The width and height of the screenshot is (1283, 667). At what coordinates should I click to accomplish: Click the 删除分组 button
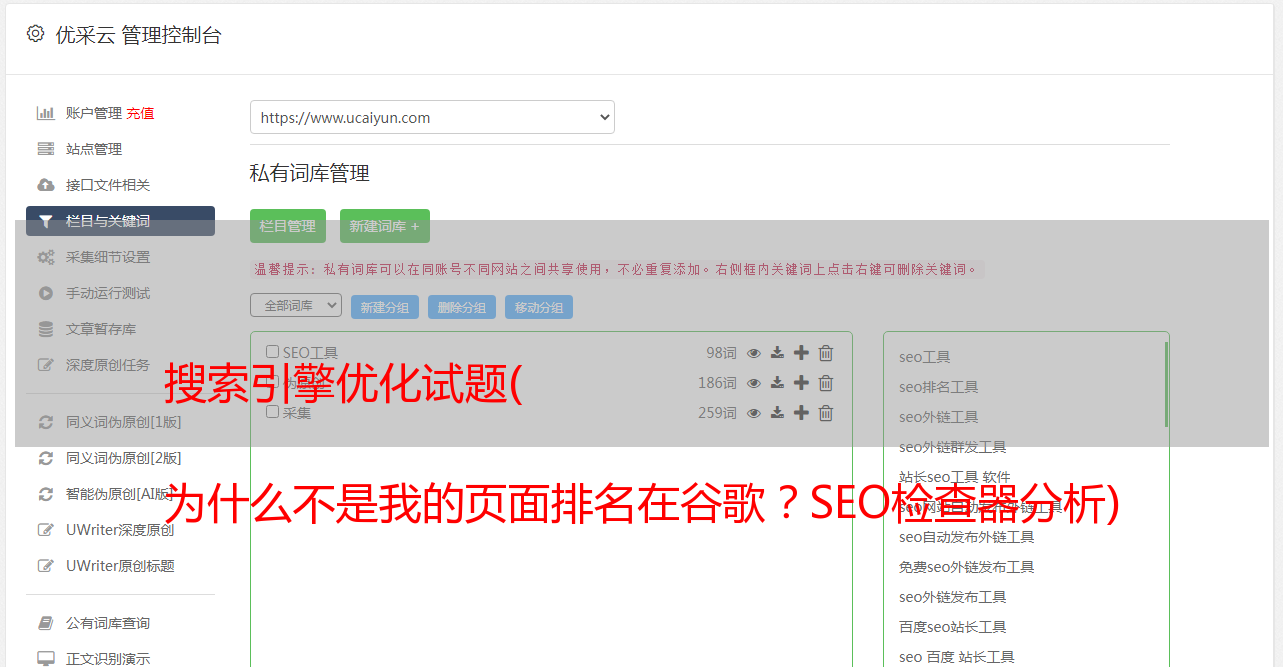[462, 307]
